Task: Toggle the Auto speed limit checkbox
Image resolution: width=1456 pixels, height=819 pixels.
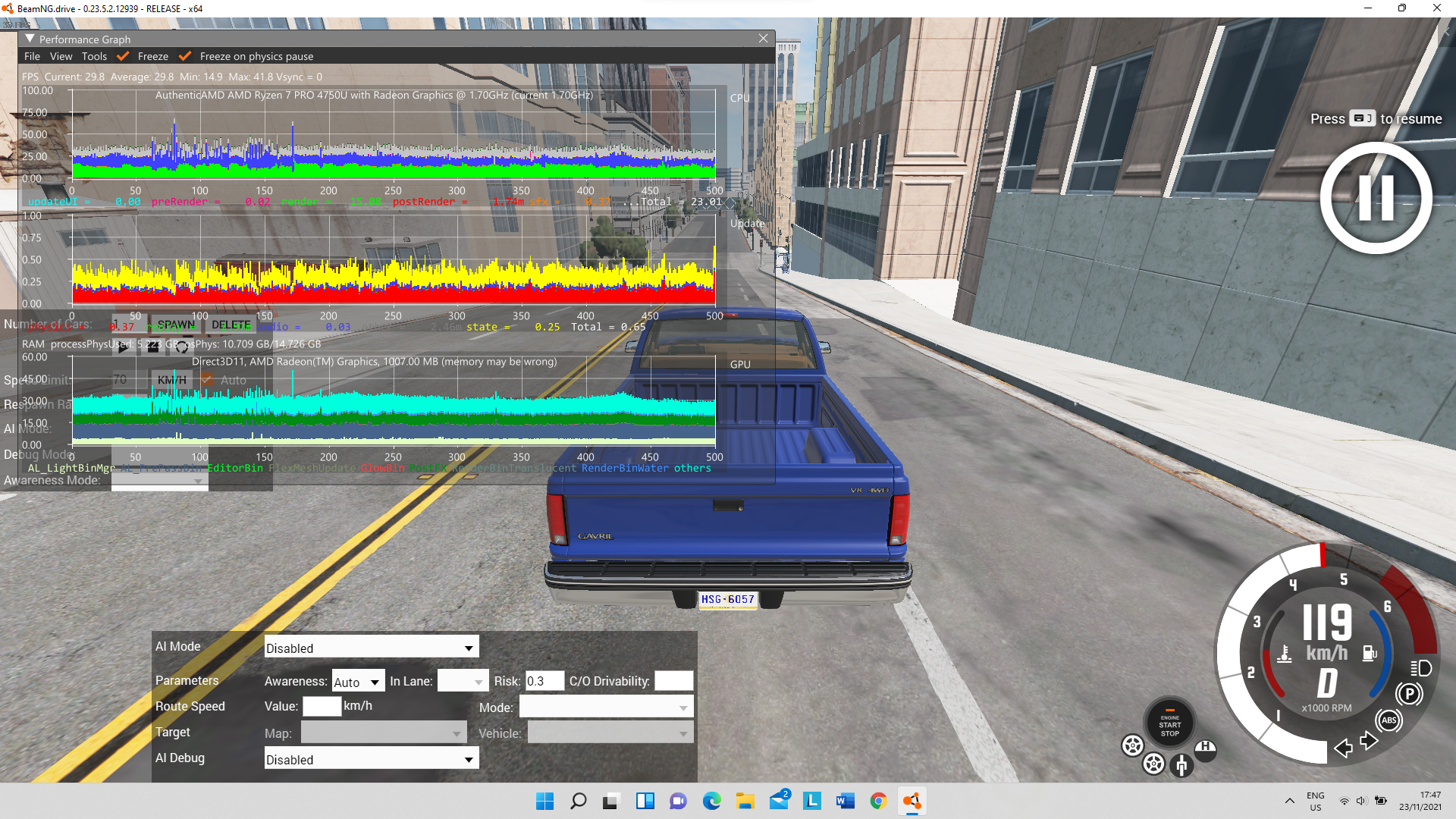Action: [207, 379]
